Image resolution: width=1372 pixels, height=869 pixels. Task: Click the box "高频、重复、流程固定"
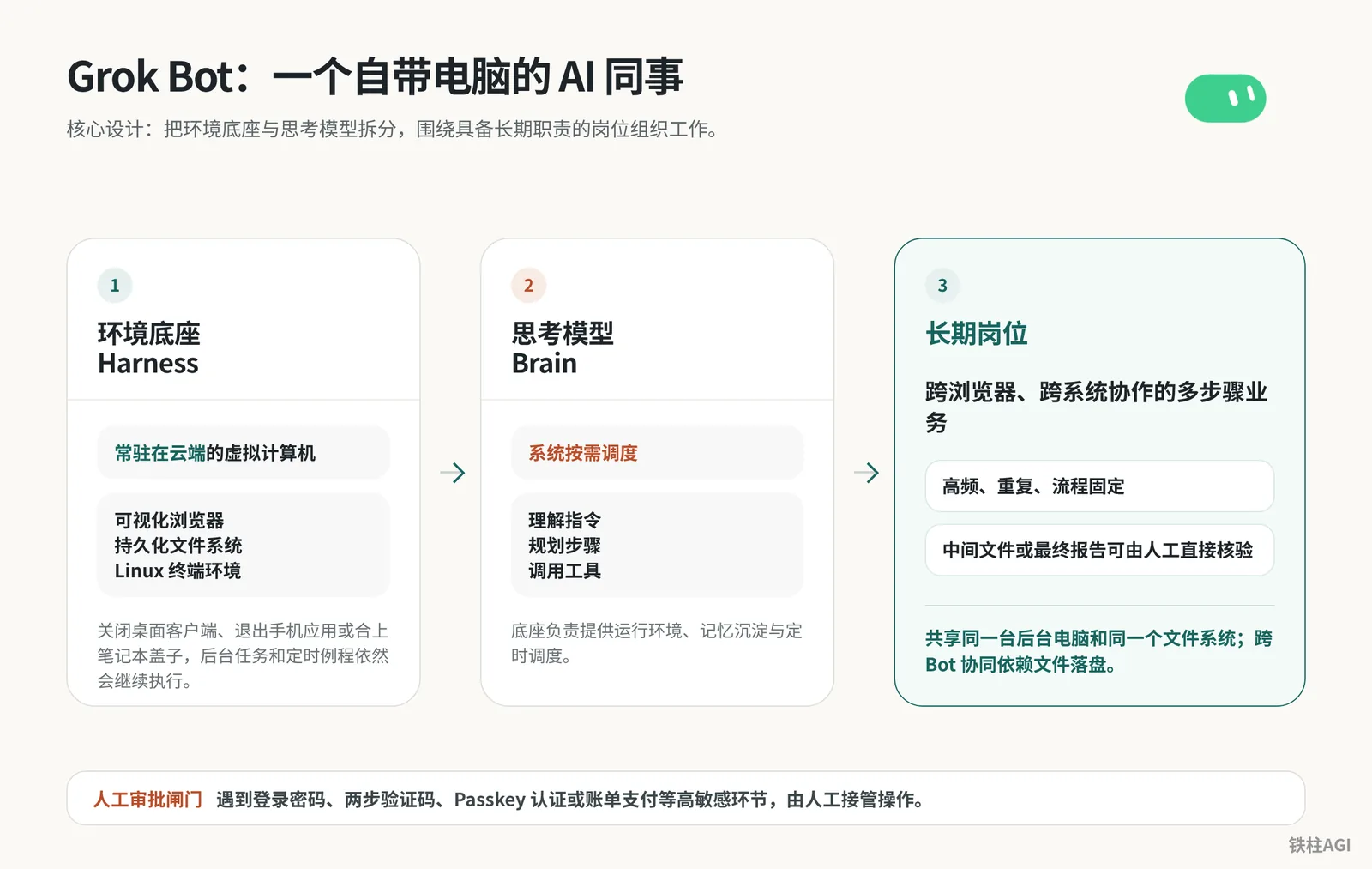point(1099,486)
